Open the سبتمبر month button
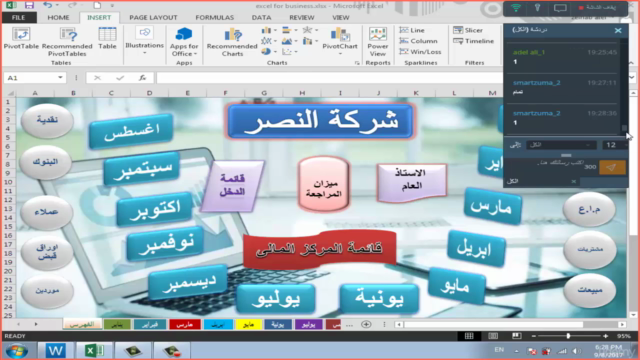Screen dimensions: 640x360 coord(142,169)
